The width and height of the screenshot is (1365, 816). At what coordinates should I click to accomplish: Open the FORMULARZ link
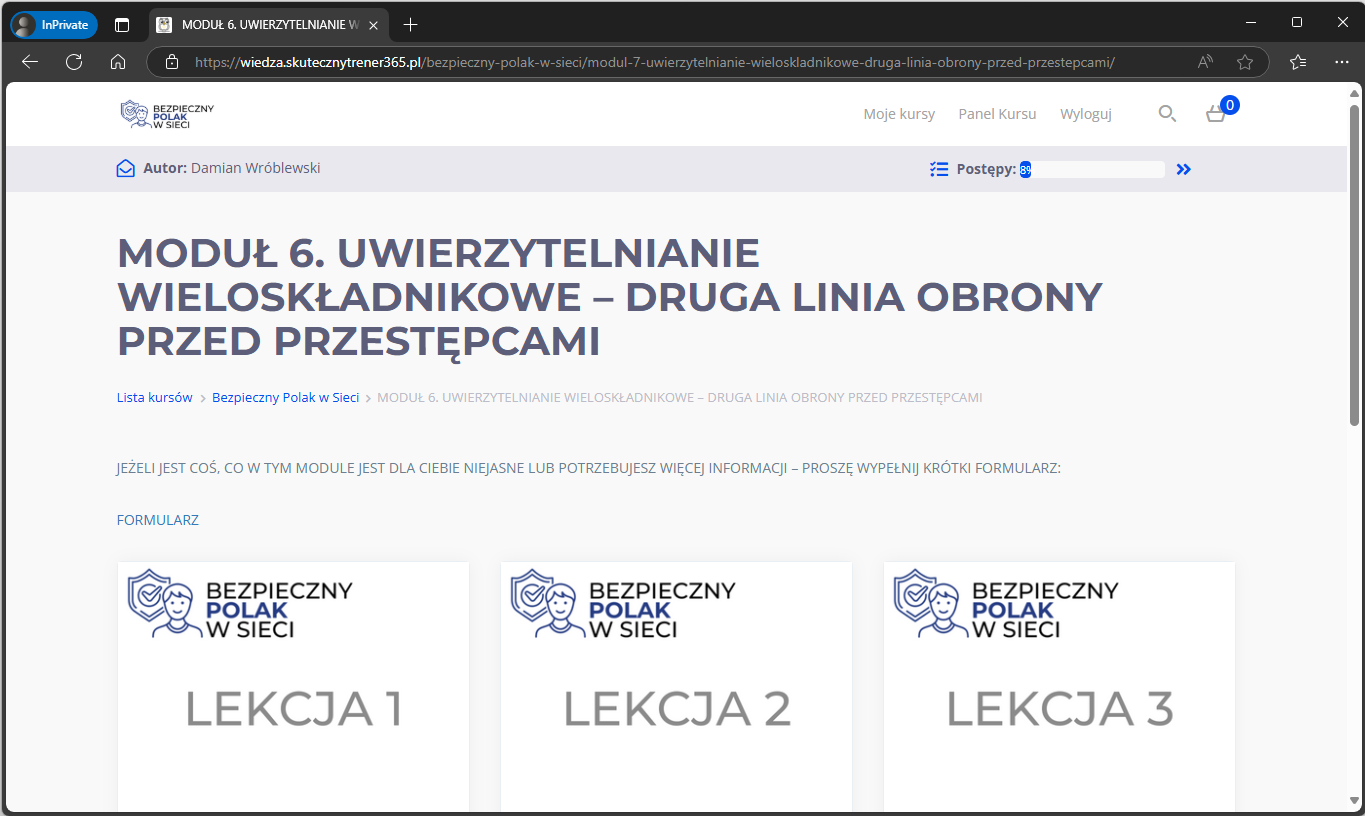(158, 520)
